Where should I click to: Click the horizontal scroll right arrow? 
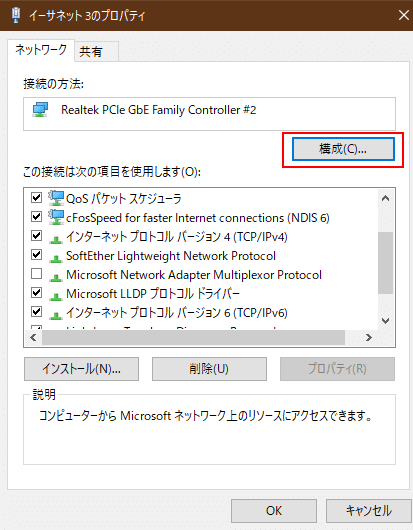[x=369, y=337]
